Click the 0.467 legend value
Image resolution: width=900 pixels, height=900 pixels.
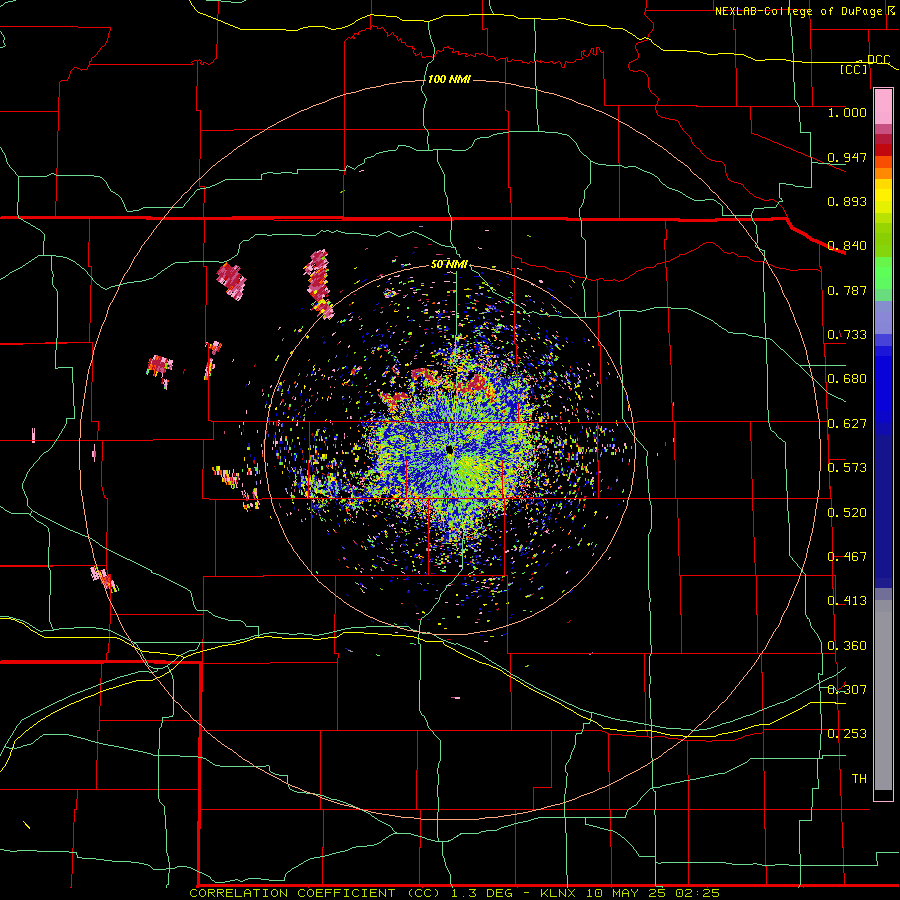pos(847,557)
